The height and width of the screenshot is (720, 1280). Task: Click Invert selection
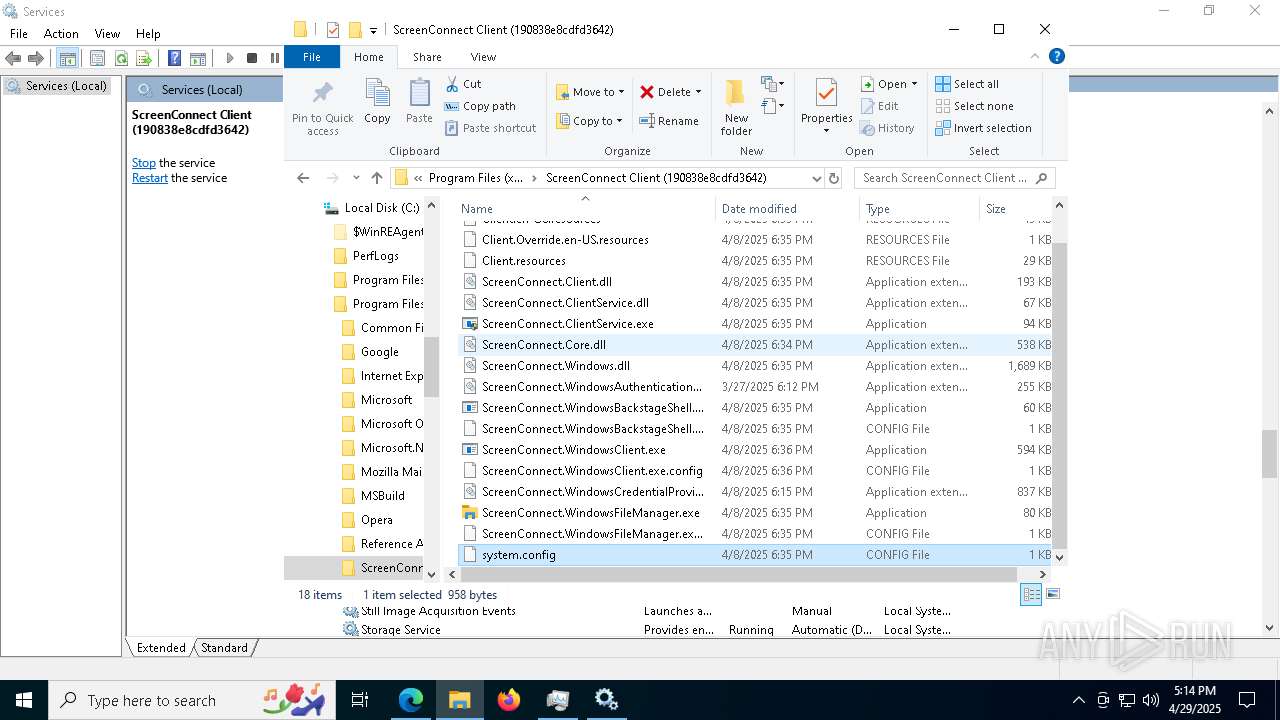click(983, 128)
